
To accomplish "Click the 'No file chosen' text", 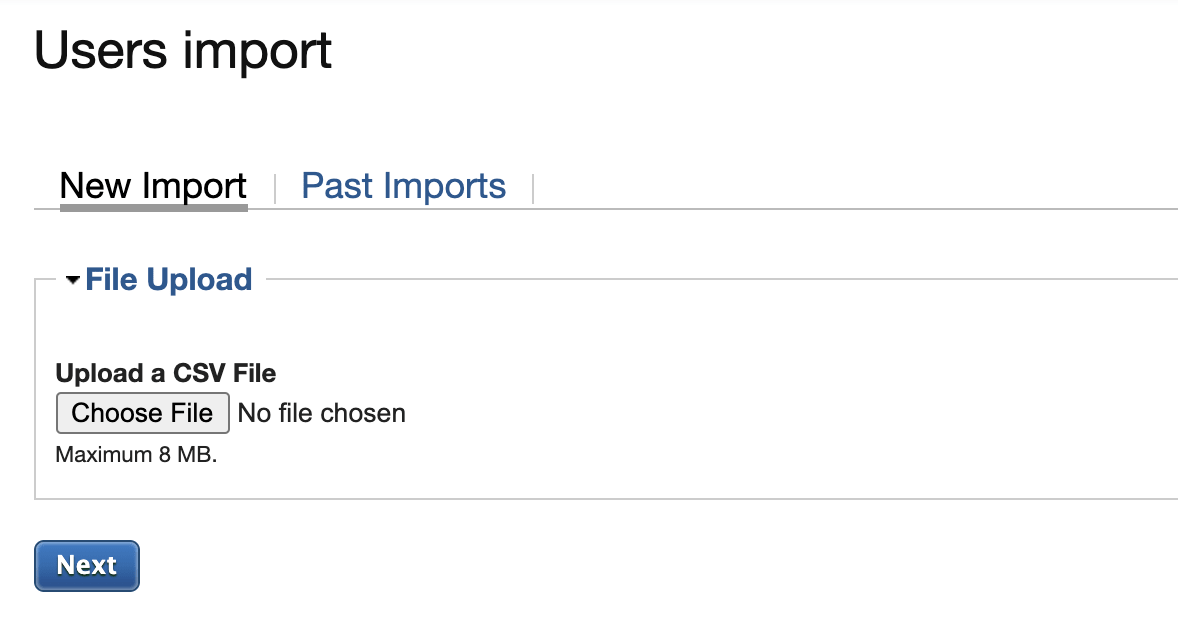I will pyautogui.click(x=321, y=413).
